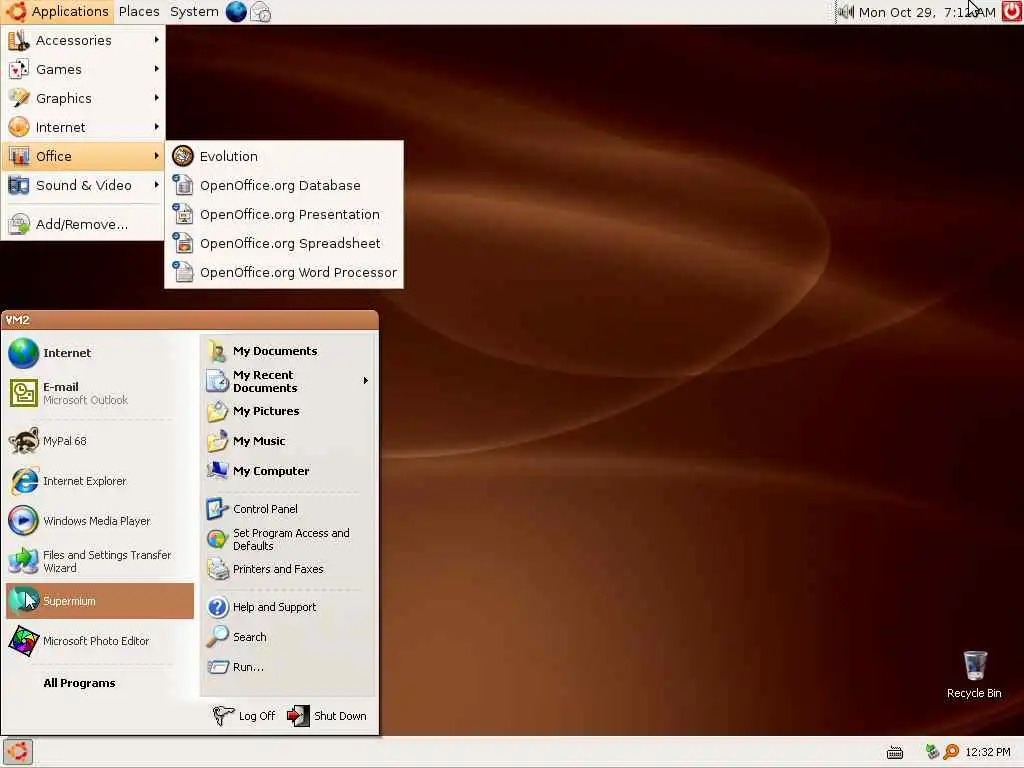1024x768 pixels.
Task: Open the date and time clock in top panel
Action: 927,12
